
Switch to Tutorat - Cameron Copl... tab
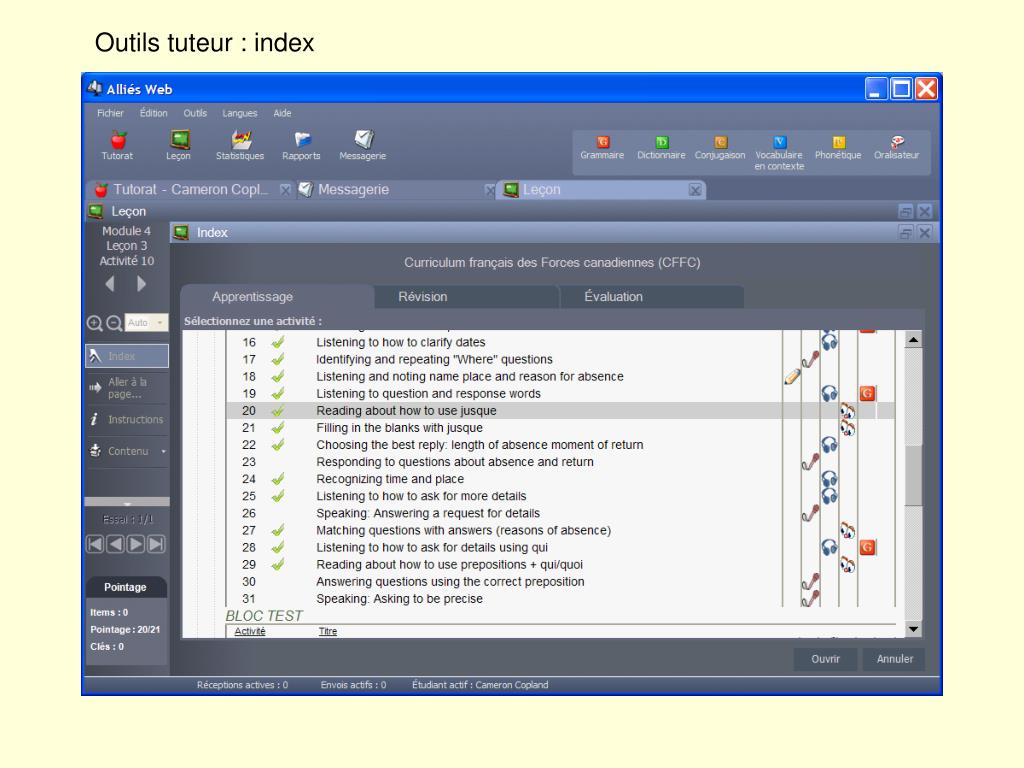point(189,189)
